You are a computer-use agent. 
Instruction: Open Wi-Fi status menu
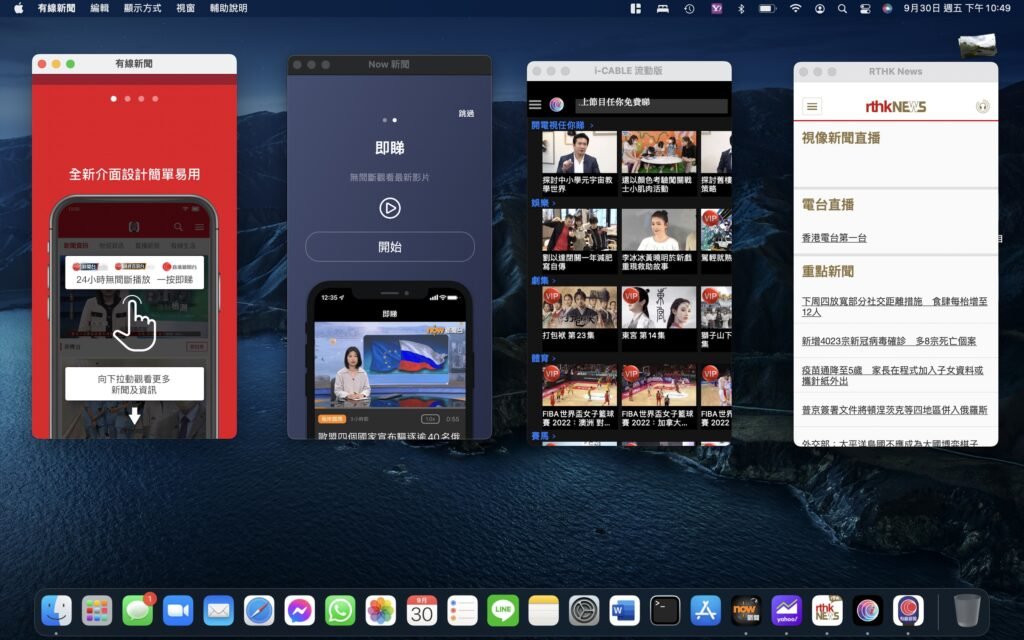click(x=795, y=8)
